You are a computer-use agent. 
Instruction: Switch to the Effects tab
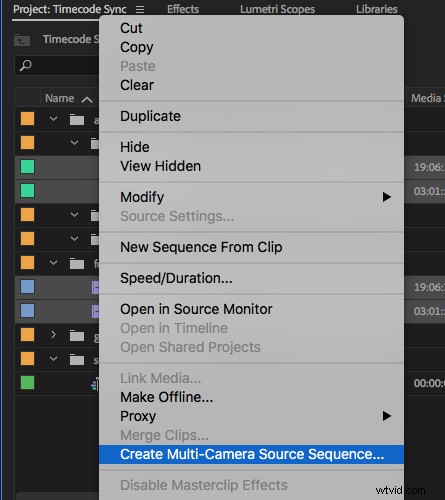tap(183, 9)
